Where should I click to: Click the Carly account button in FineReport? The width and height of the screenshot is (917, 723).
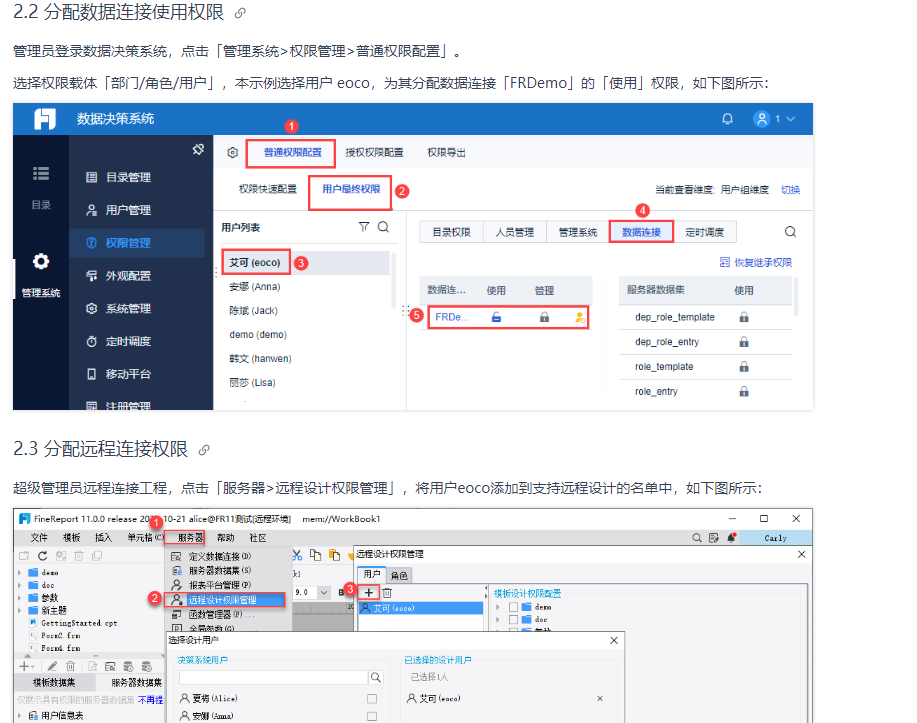(775, 538)
